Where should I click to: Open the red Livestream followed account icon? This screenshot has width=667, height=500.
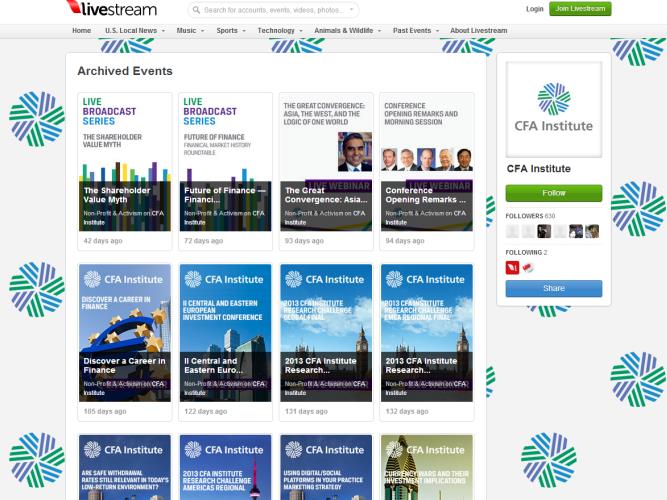(x=512, y=268)
